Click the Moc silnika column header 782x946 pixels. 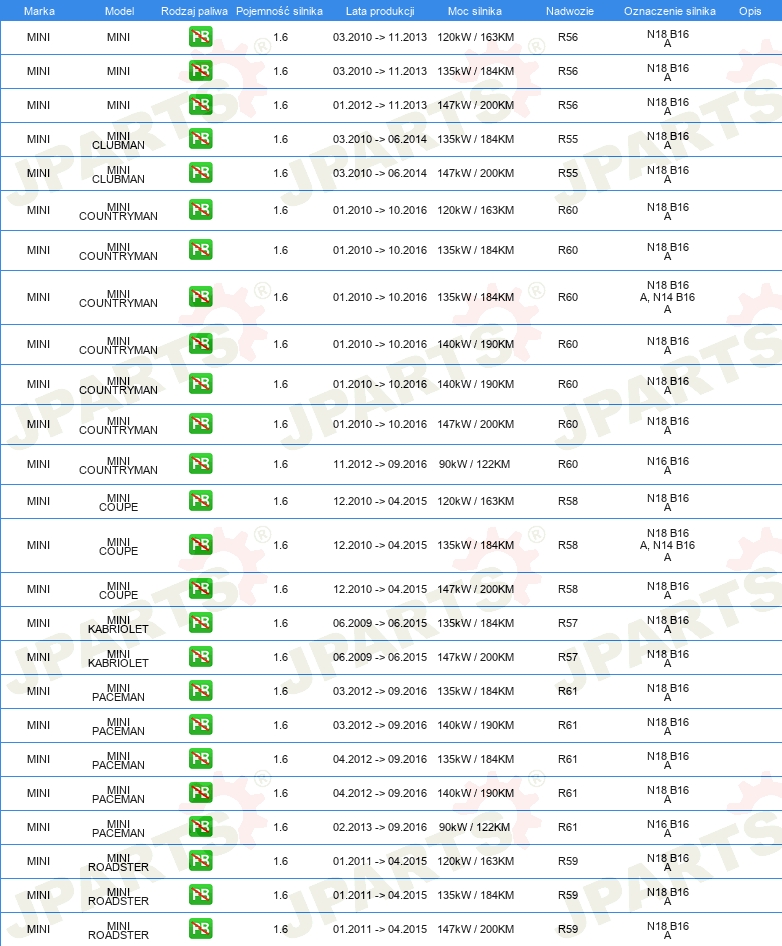pyautogui.click(x=475, y=11)
